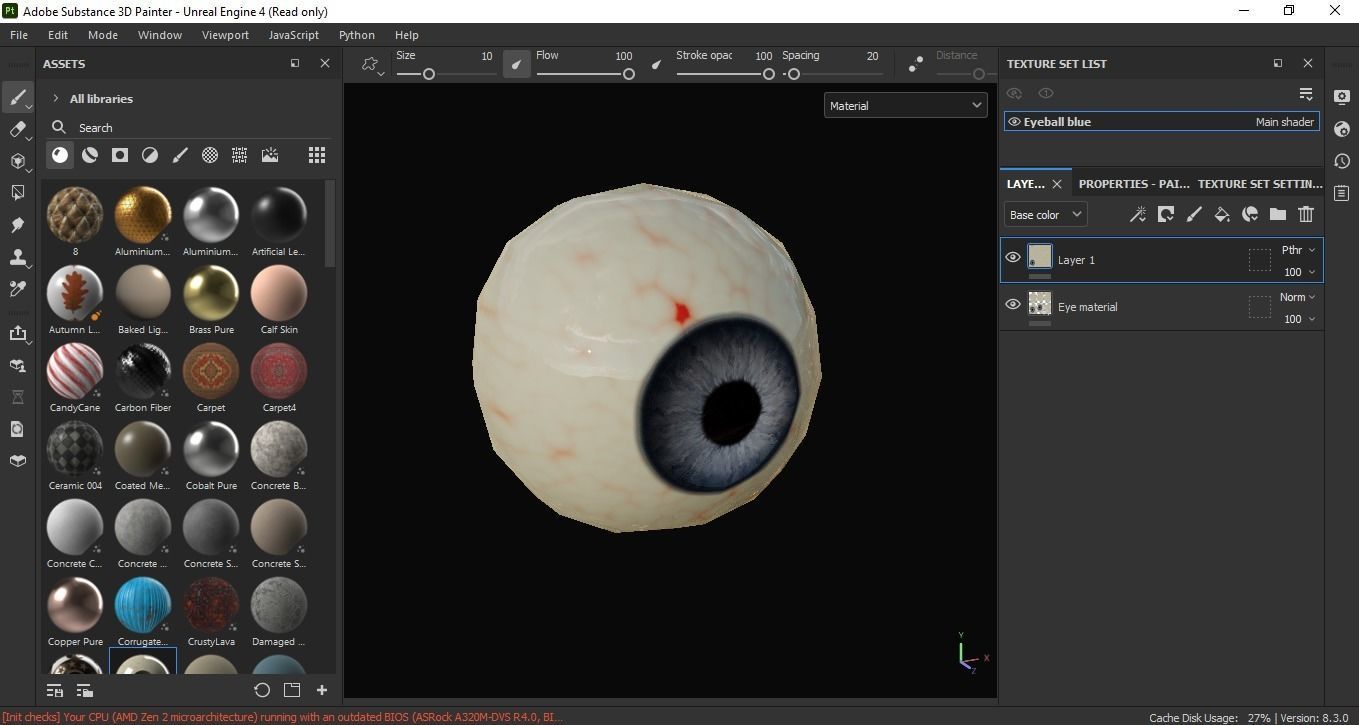The width and height of the screenshot is (1359, 725).
Task: Open the Material view mode dropdown
Action: 905,105
